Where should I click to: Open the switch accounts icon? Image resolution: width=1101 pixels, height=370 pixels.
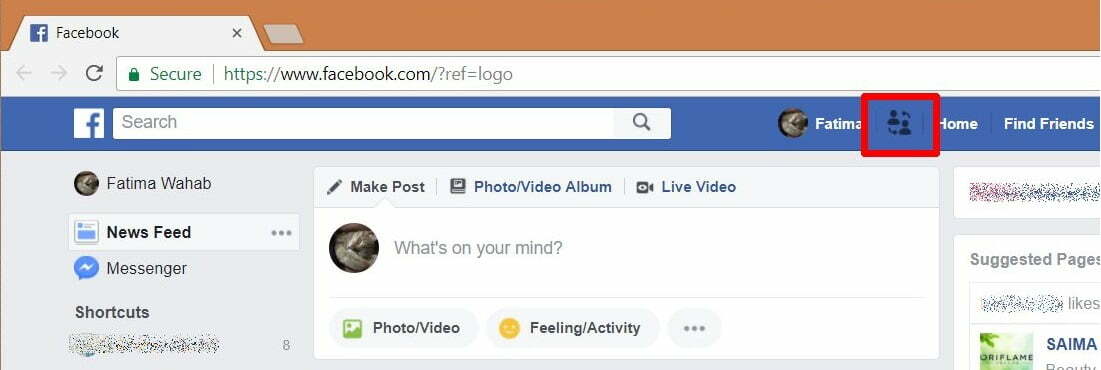pyautogui.click(x=899, y=123)
